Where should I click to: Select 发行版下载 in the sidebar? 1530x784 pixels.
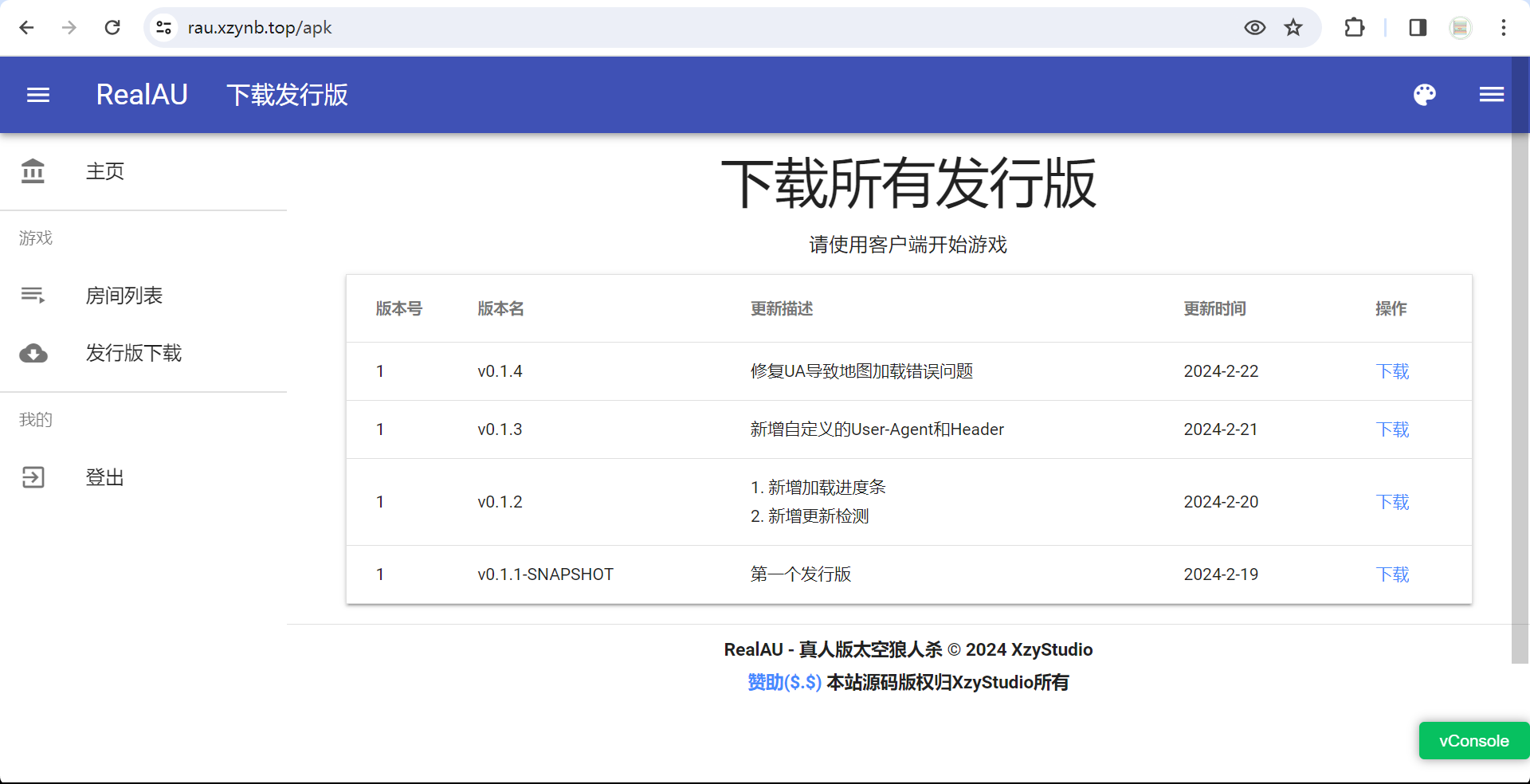[x=143, y=353]
